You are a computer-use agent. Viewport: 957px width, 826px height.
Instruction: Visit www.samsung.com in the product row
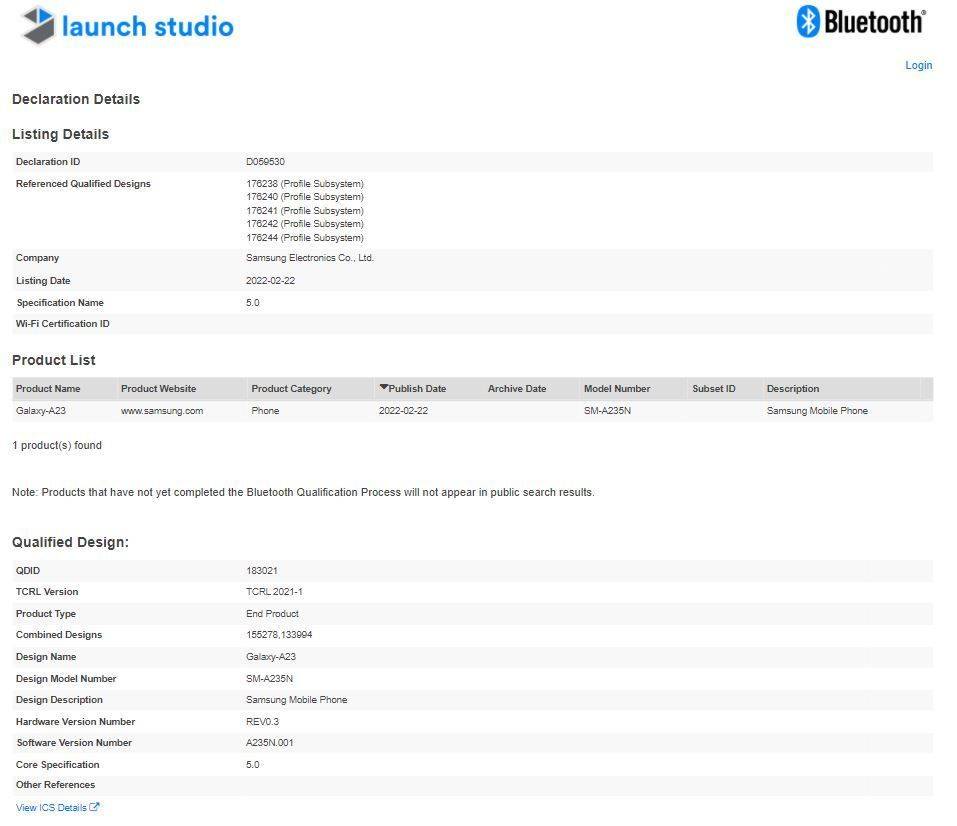pyautogui.click(x=162, y=411)
